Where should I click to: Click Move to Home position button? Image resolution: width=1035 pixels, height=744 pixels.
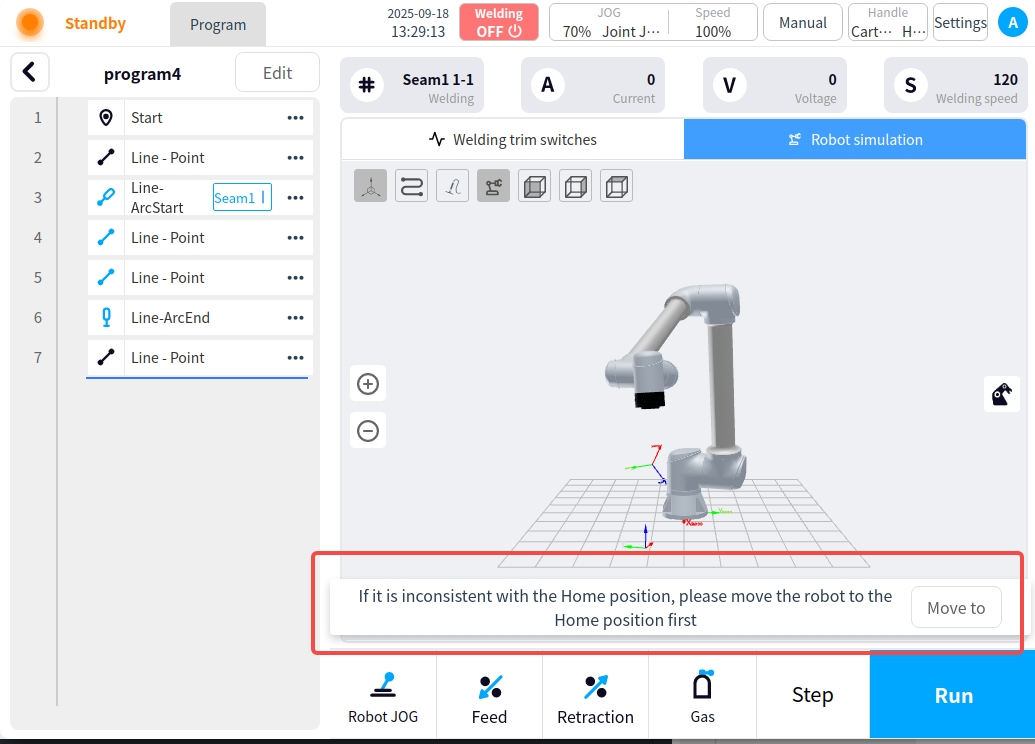(955, 608)
